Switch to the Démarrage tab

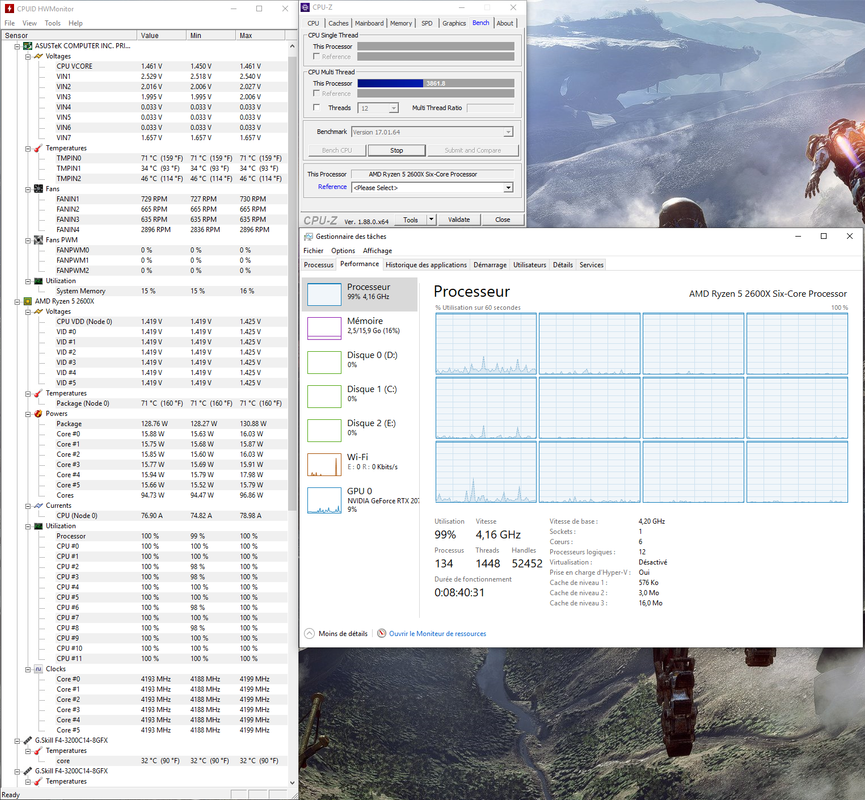[x=490, y=265]
